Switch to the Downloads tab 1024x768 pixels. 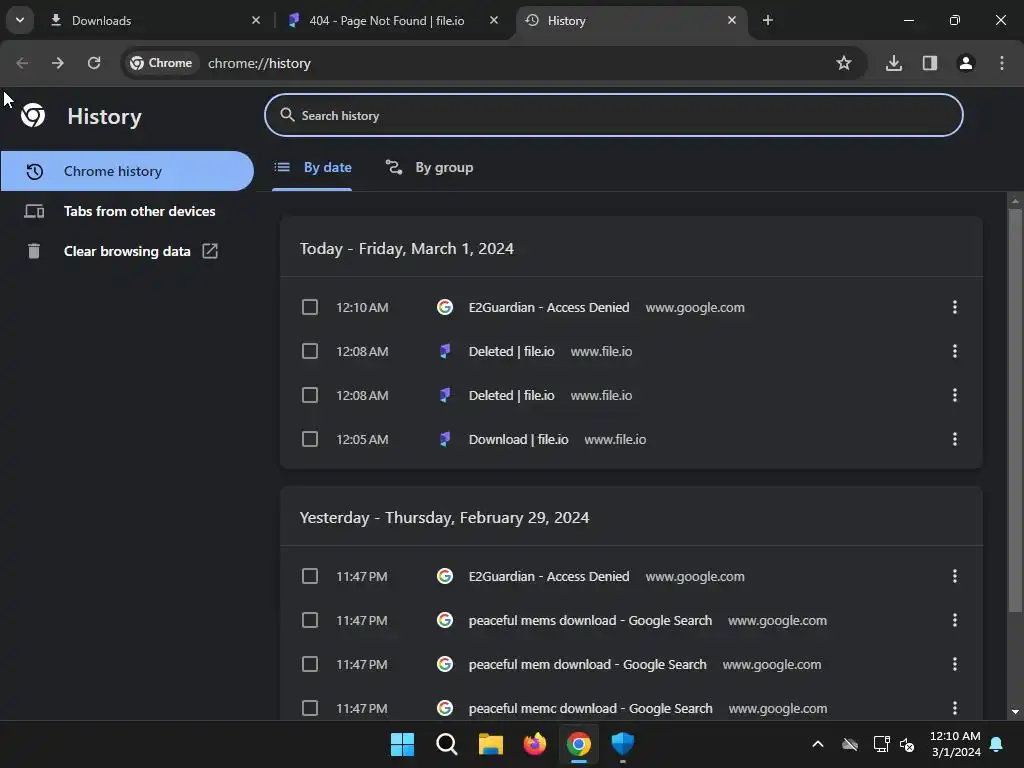(x=155, y=21)
